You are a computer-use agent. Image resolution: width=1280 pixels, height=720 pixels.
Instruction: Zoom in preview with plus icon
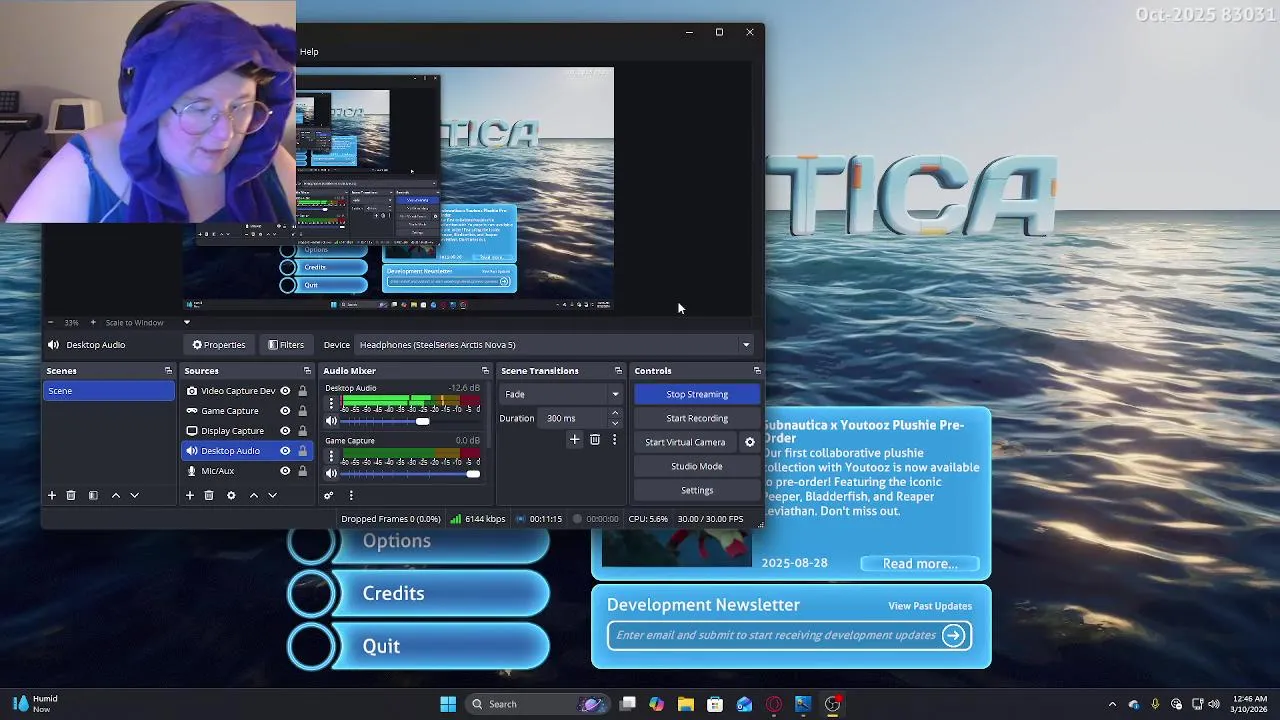tap(93, 322)
